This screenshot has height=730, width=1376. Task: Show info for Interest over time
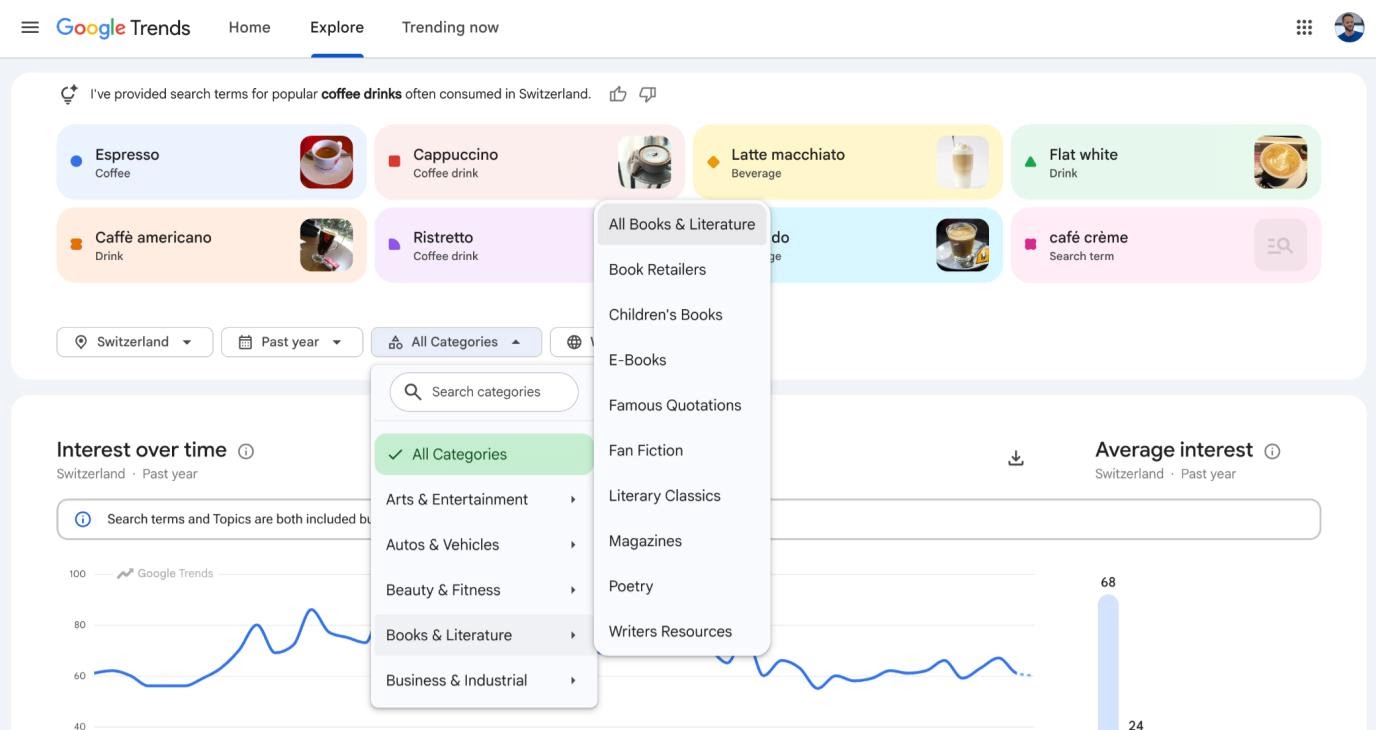click(x=246, y=451)
